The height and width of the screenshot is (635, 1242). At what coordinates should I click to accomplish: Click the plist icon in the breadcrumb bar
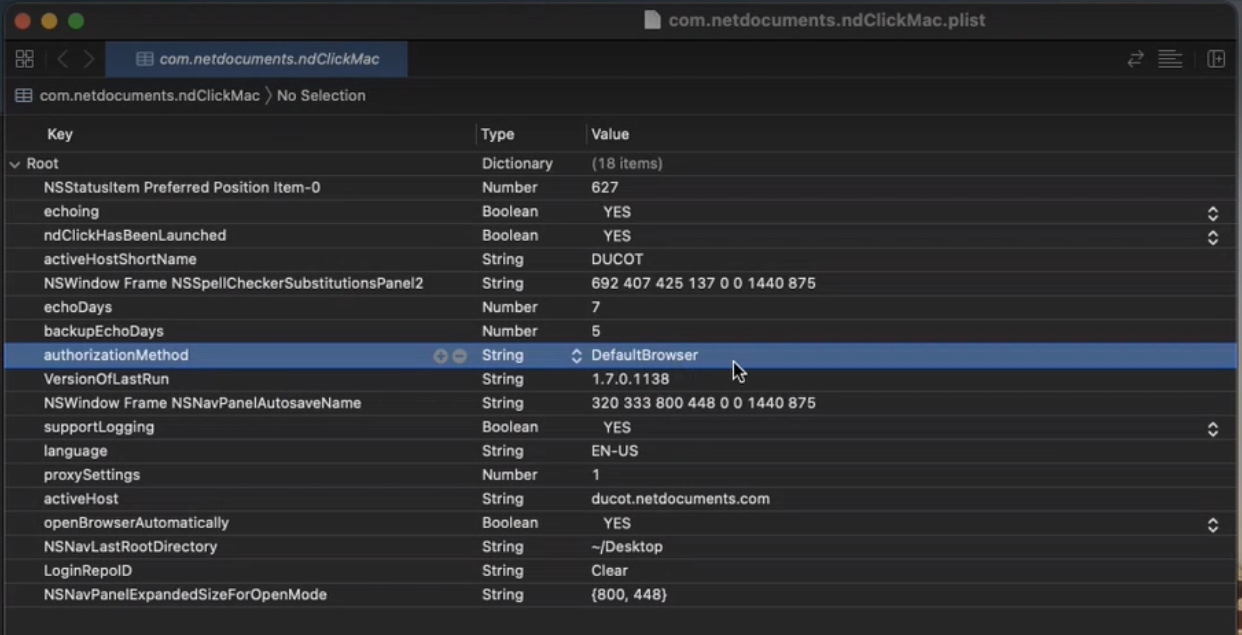point(23,96)
